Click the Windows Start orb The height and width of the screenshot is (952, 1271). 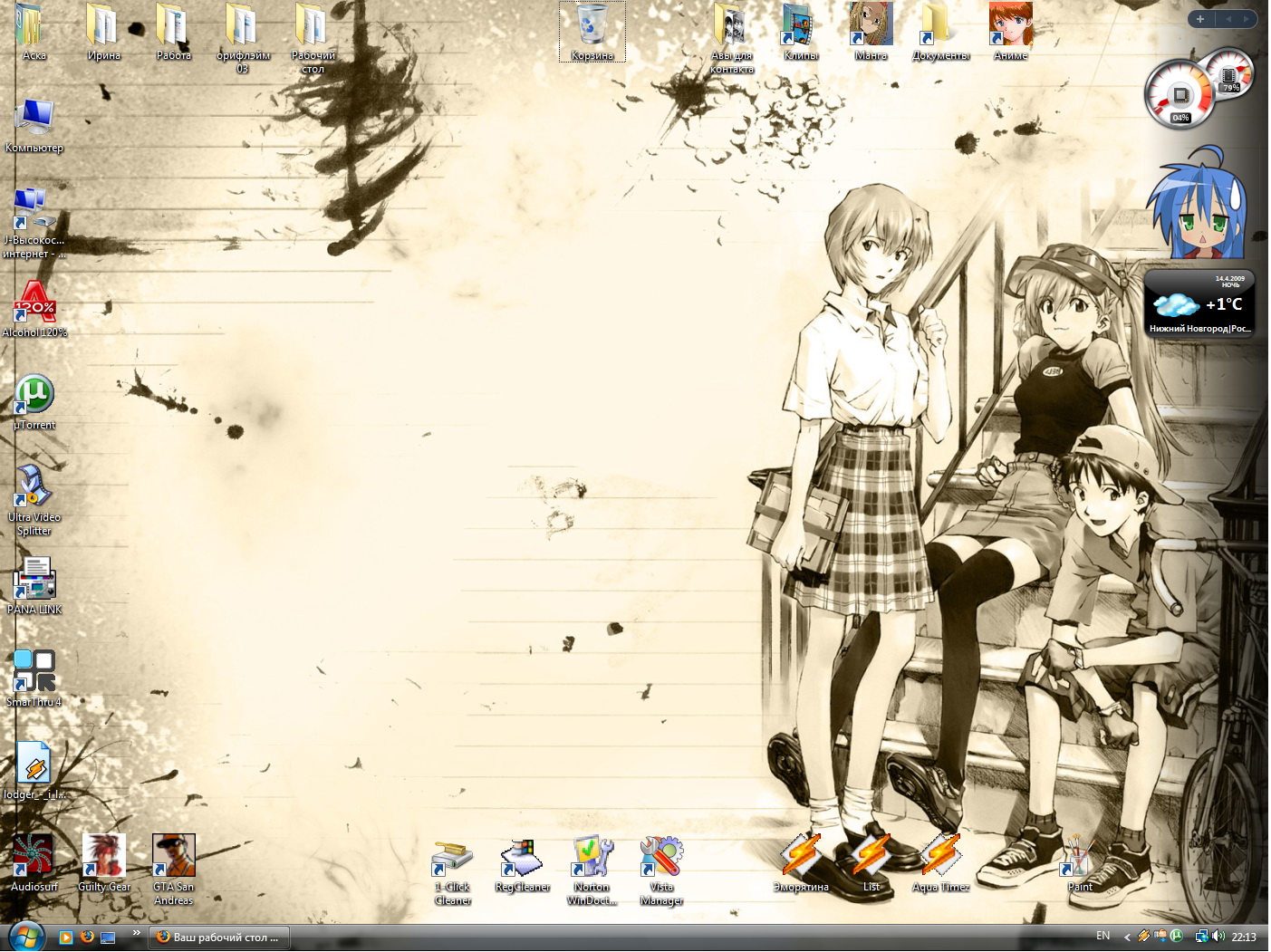pyautogui.click(x=25, y=937)
